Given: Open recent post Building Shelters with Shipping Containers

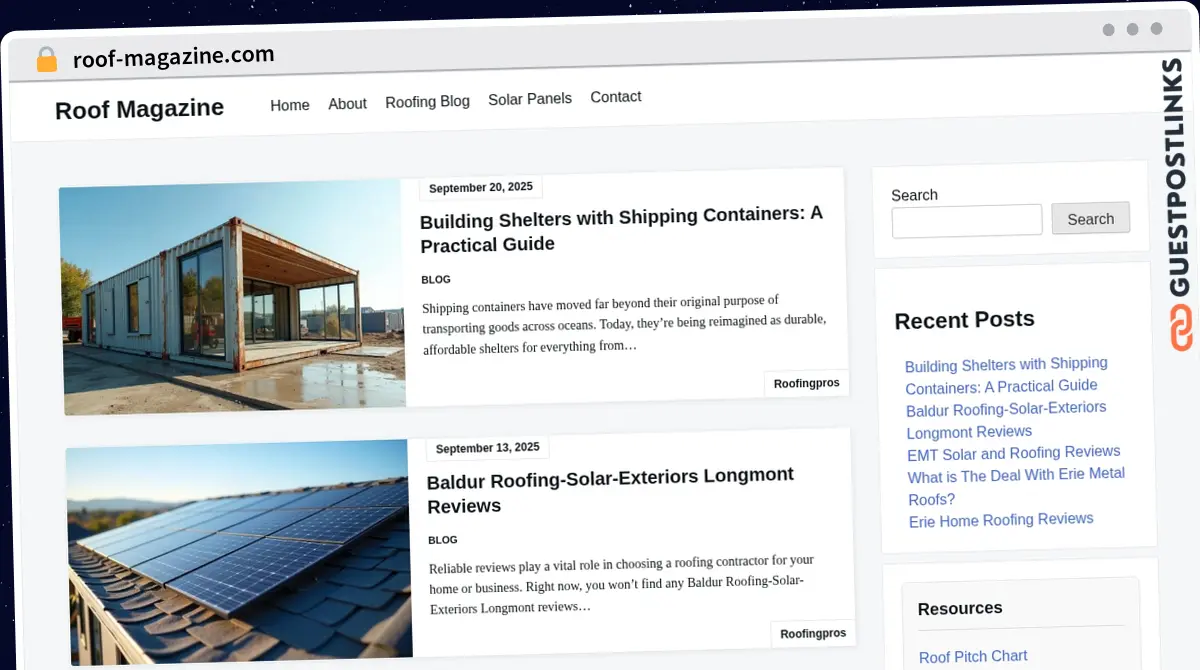Looking at the screenshot, I should (x=1006, y=375).
